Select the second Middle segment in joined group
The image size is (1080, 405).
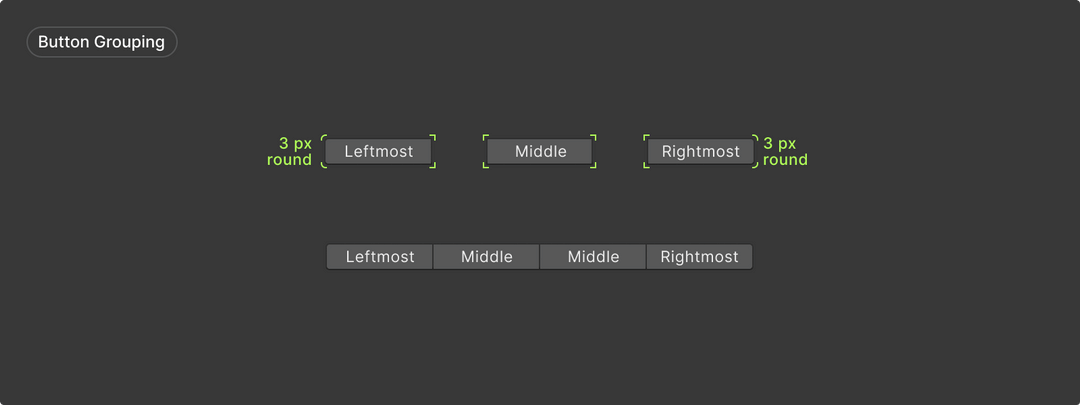pos(593,257)
